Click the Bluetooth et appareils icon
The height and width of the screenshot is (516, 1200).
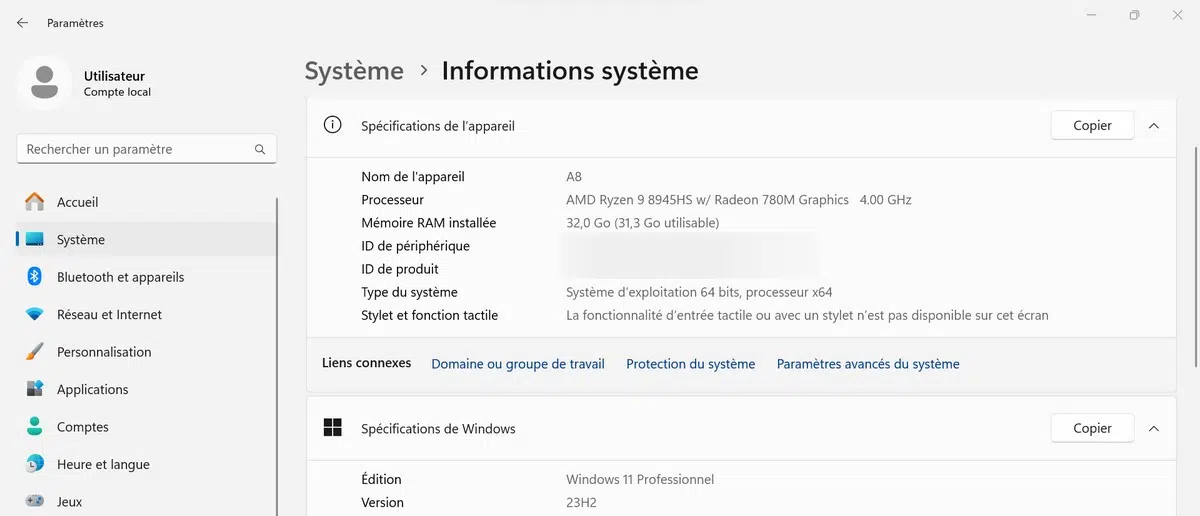35,277
